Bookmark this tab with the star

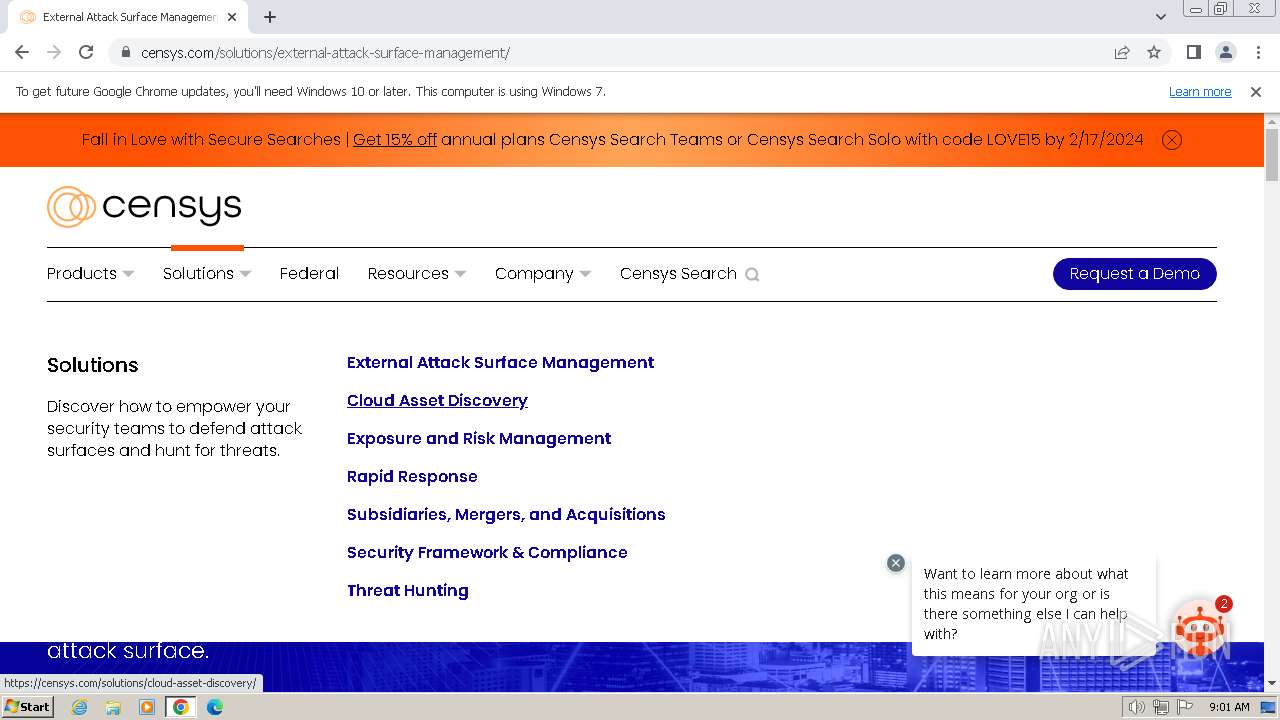point(1154,52)
